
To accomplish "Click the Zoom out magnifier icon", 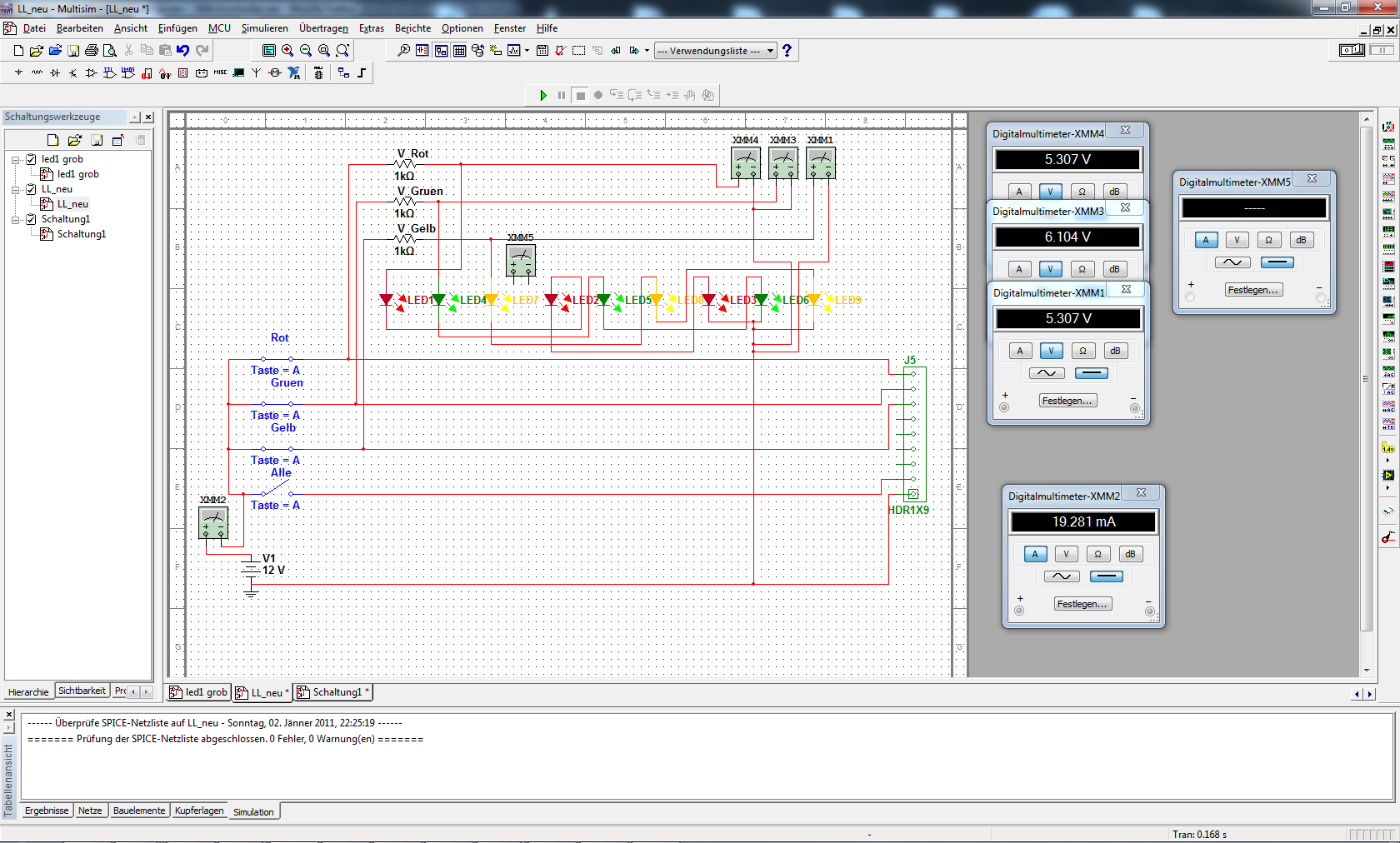I will 306,51.
